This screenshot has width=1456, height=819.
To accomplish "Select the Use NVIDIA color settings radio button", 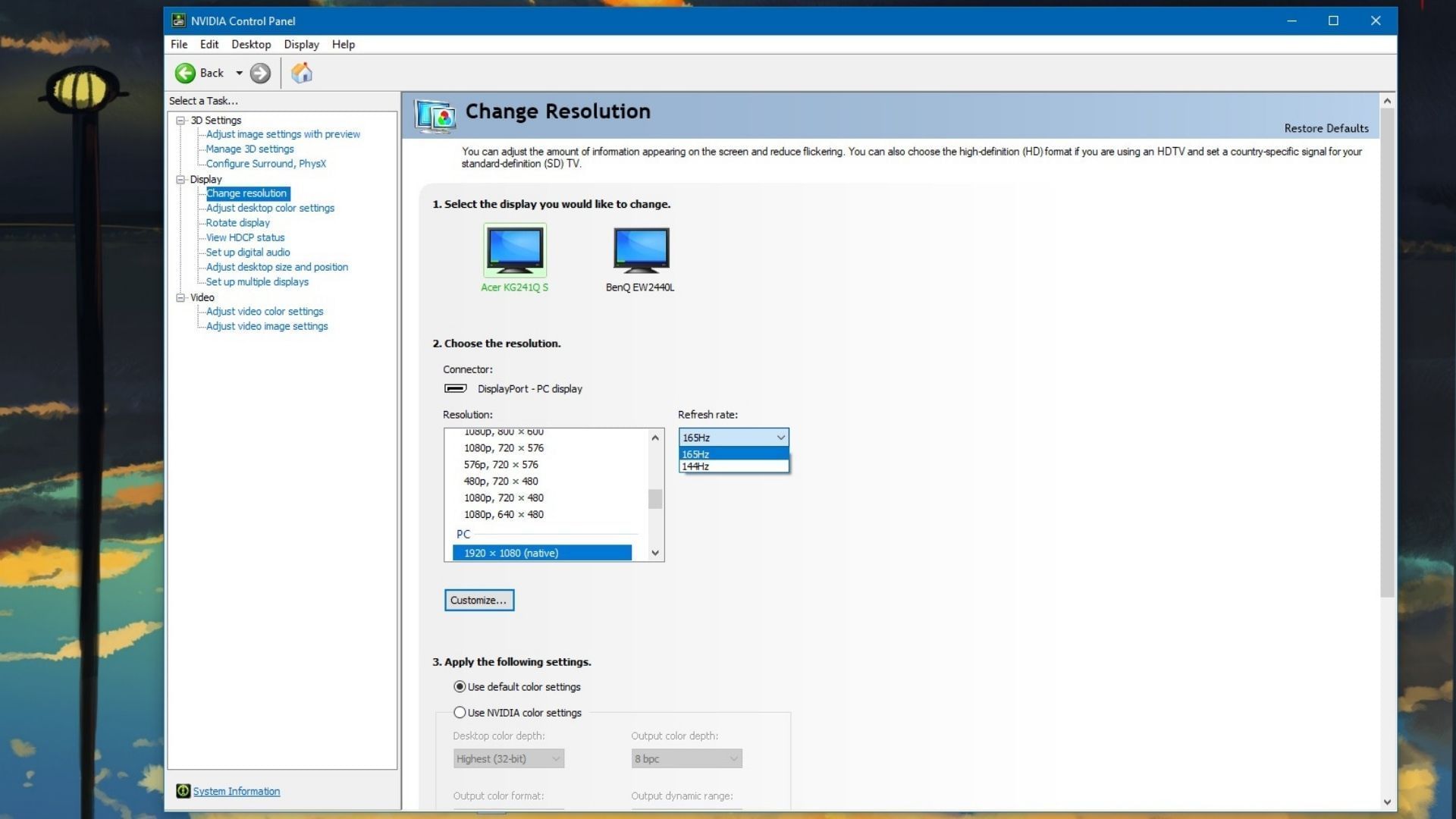I will click(x=459, y=712).
